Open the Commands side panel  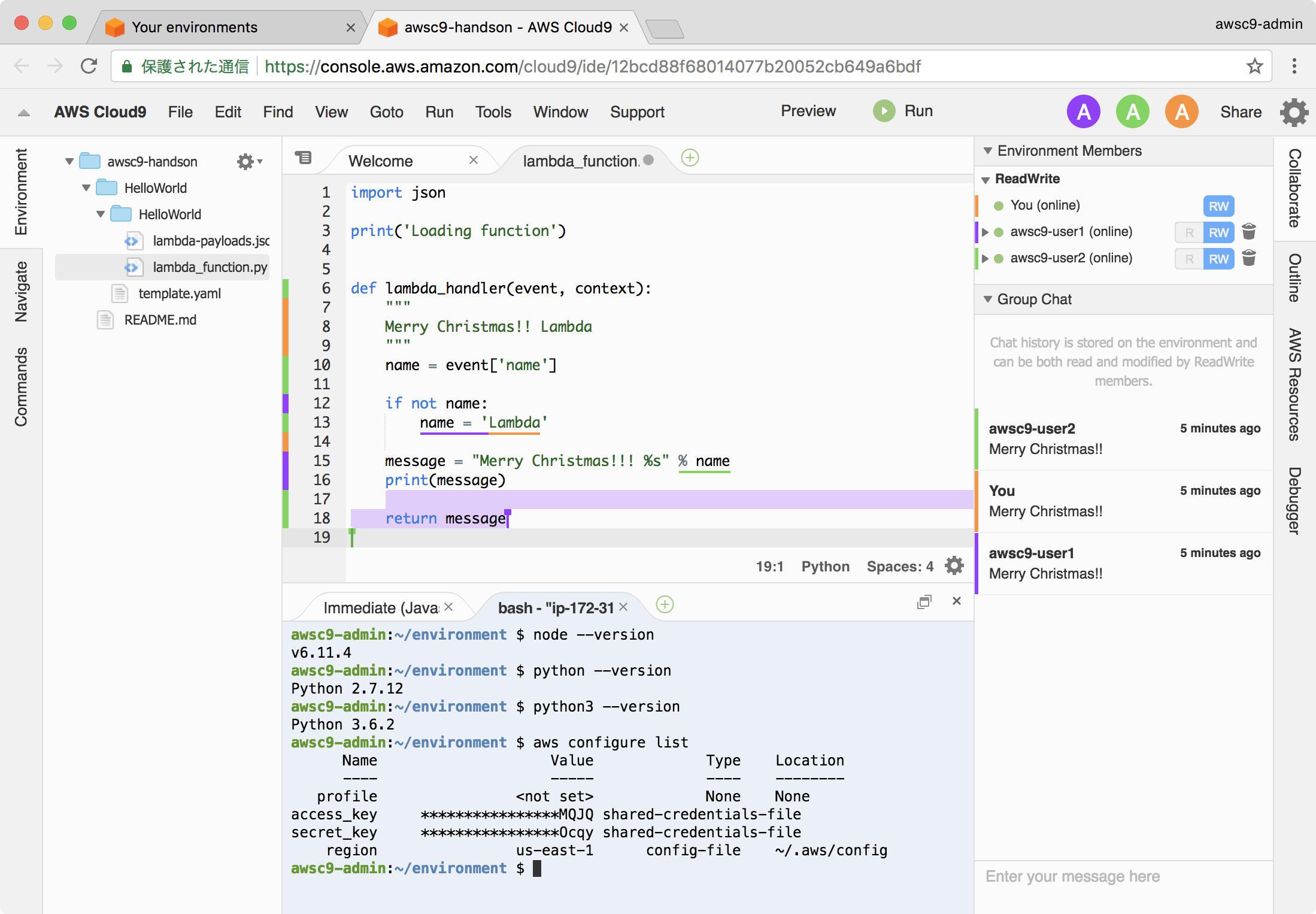tap(21, 387)
